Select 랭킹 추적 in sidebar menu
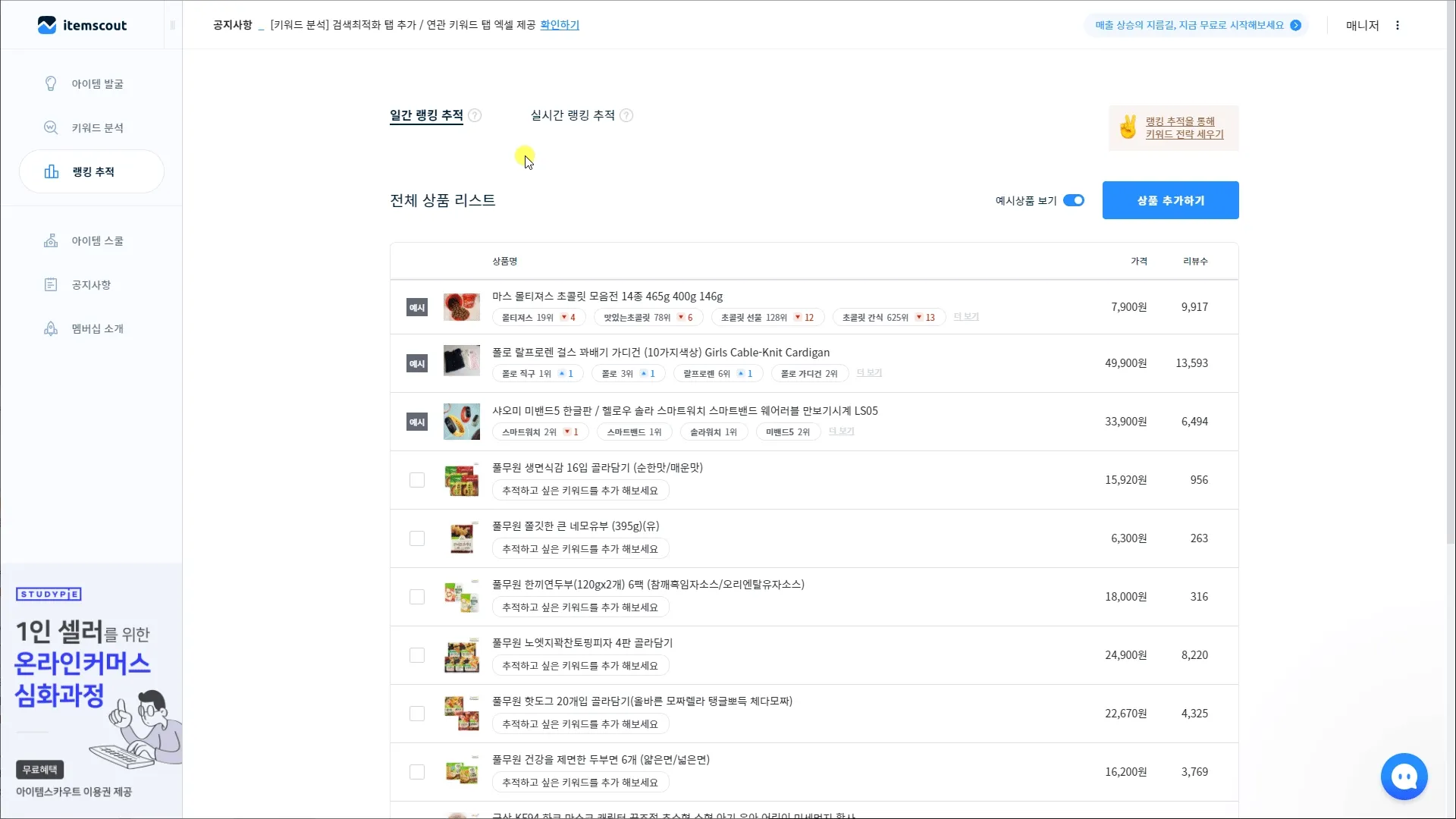Image resolution: width=1456 pixels, height=819 pixels. click(x=92, y=171)
